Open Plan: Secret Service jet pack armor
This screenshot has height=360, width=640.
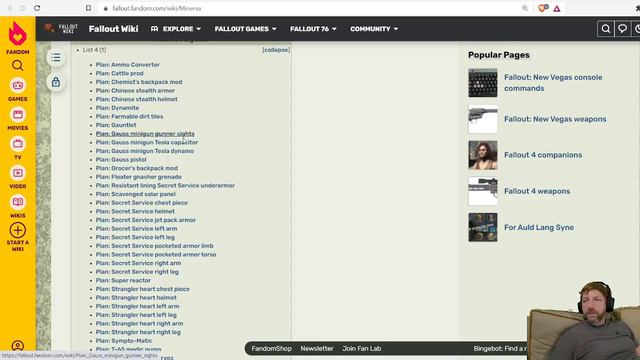click(x=146, y=220)
